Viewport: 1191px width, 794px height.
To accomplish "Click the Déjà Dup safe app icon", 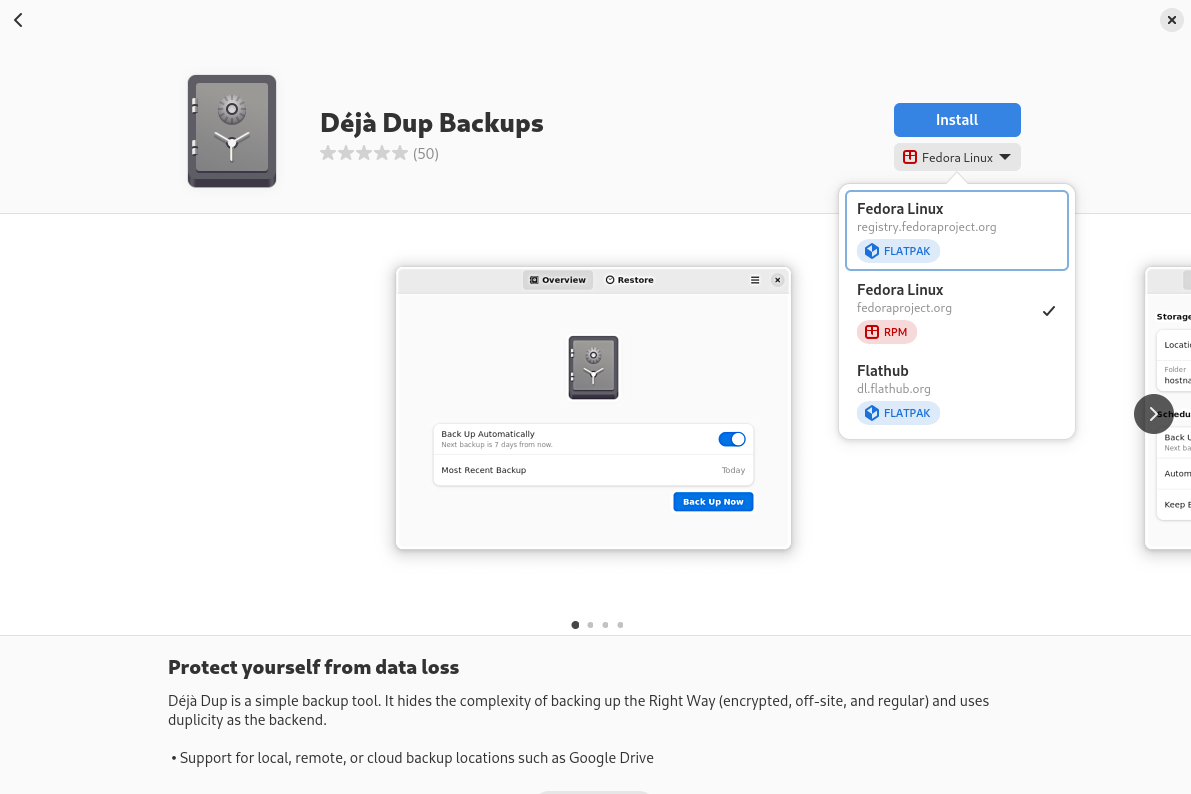I will coord(232,131).
